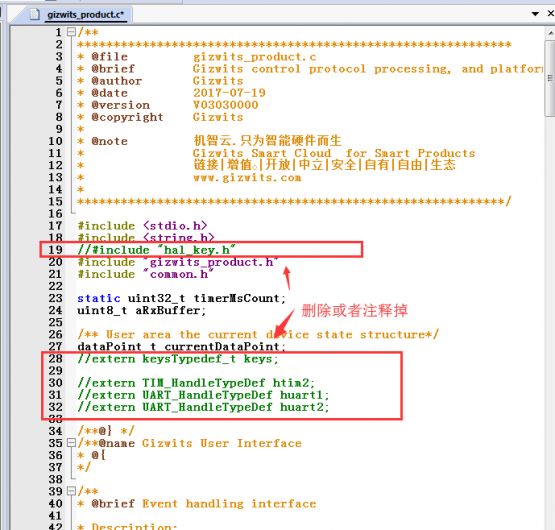Close the gizwits_product.c editor tab

pyautogui.click(x=551, y=13)
